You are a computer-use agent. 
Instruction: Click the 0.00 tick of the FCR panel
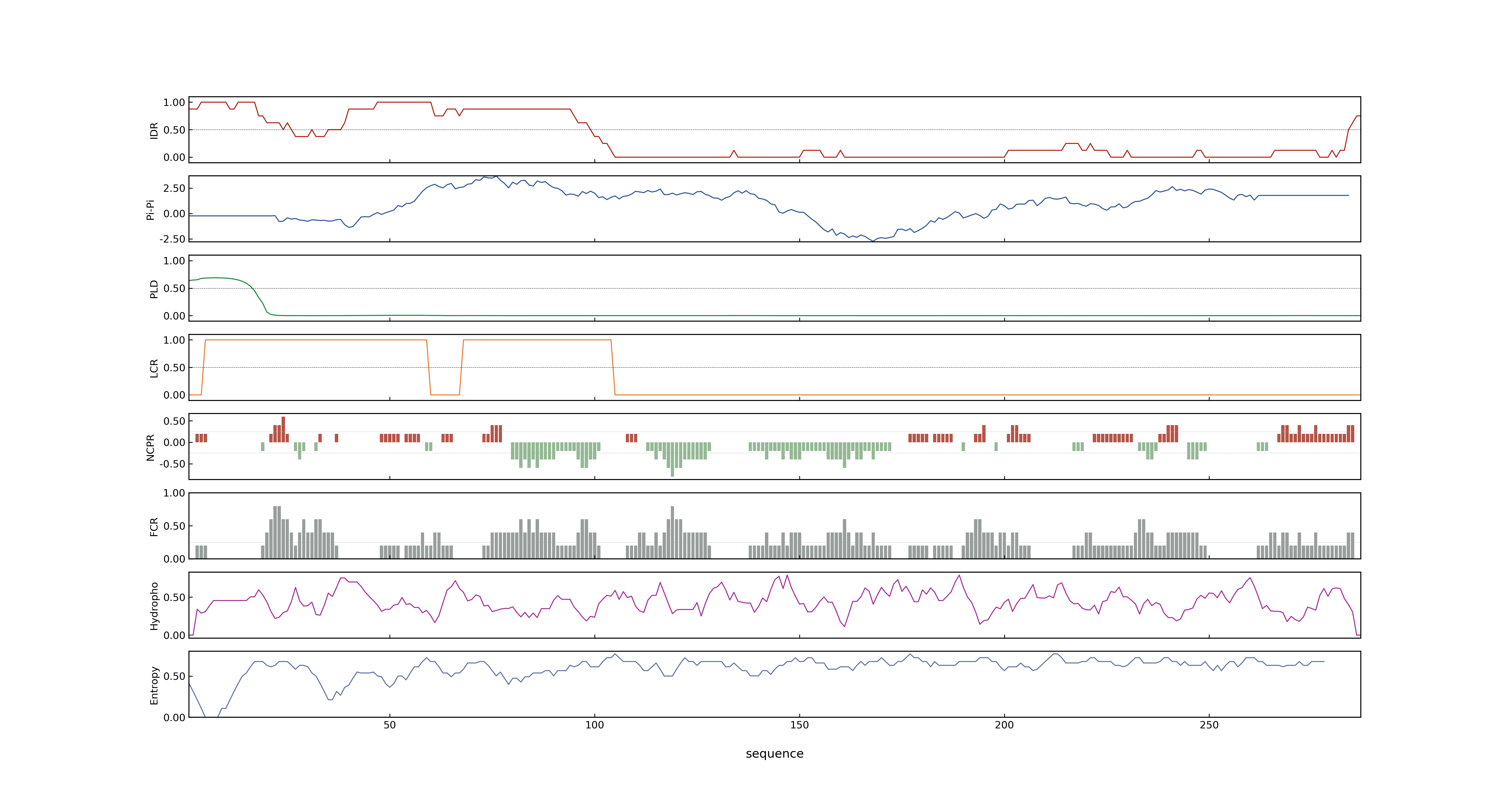tap(174, 559)
